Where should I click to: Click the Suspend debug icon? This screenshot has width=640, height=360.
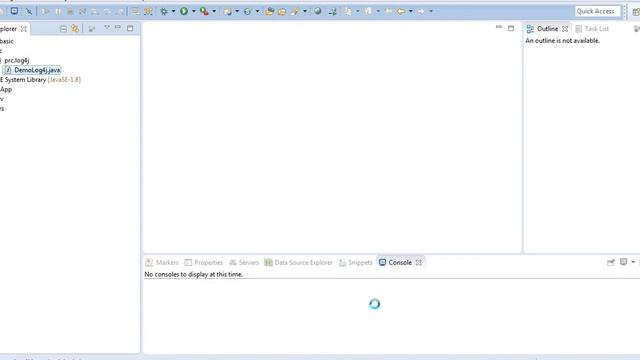pyautogui.click(x=58, y=11)
